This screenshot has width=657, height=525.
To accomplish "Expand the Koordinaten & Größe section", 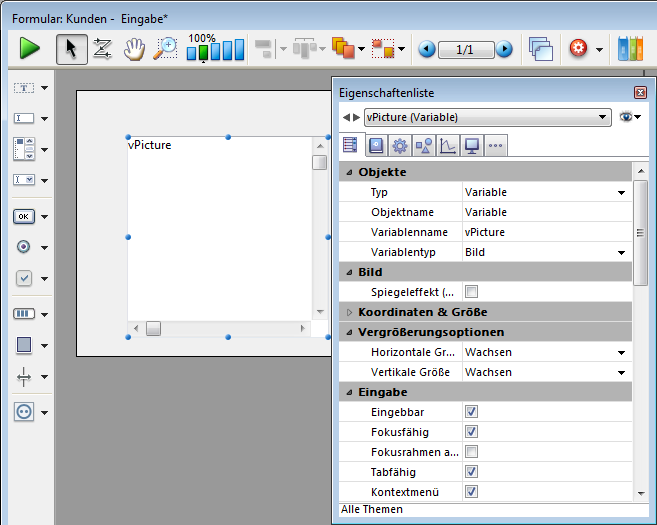I will 349,312.
